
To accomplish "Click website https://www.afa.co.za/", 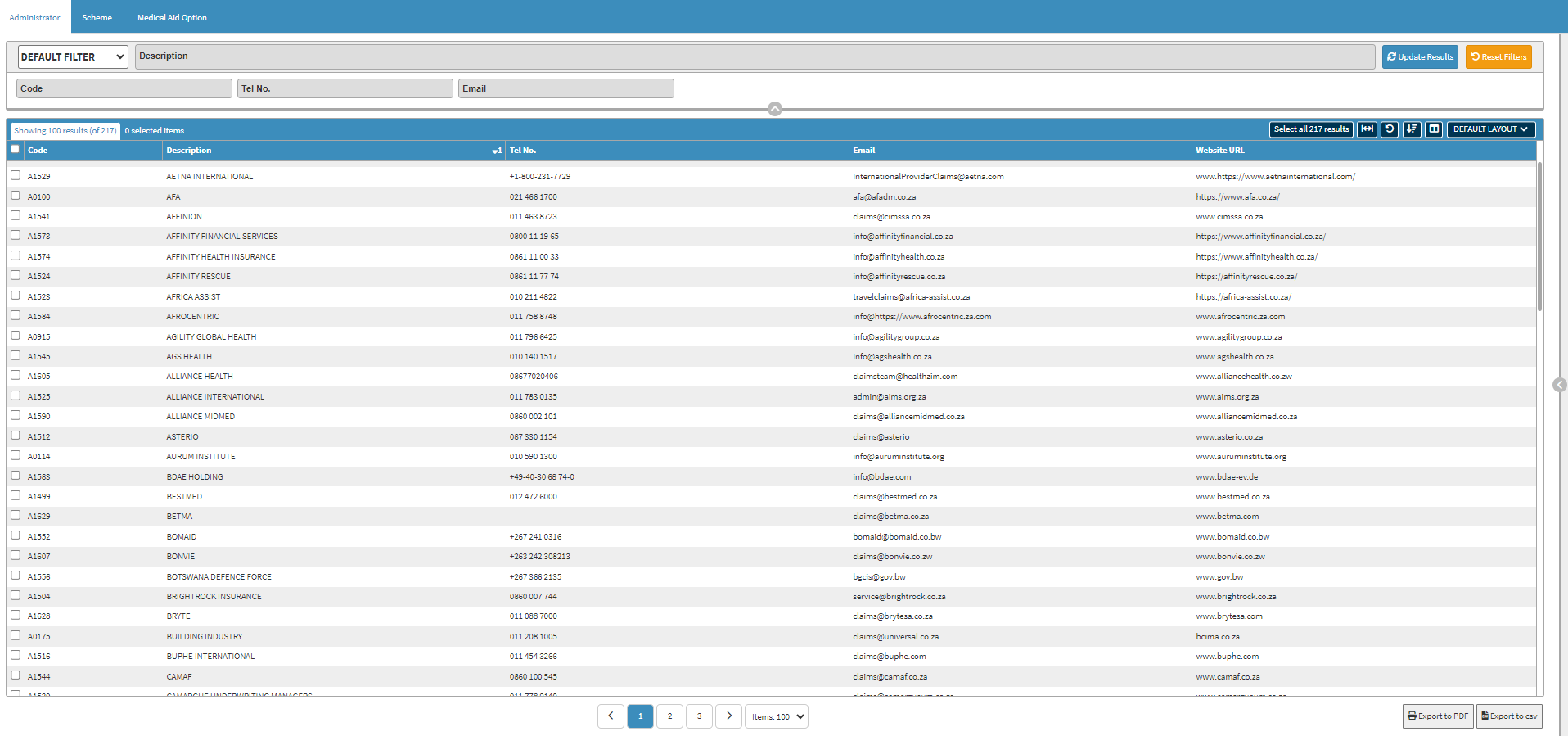I will tap(1237, 197).
